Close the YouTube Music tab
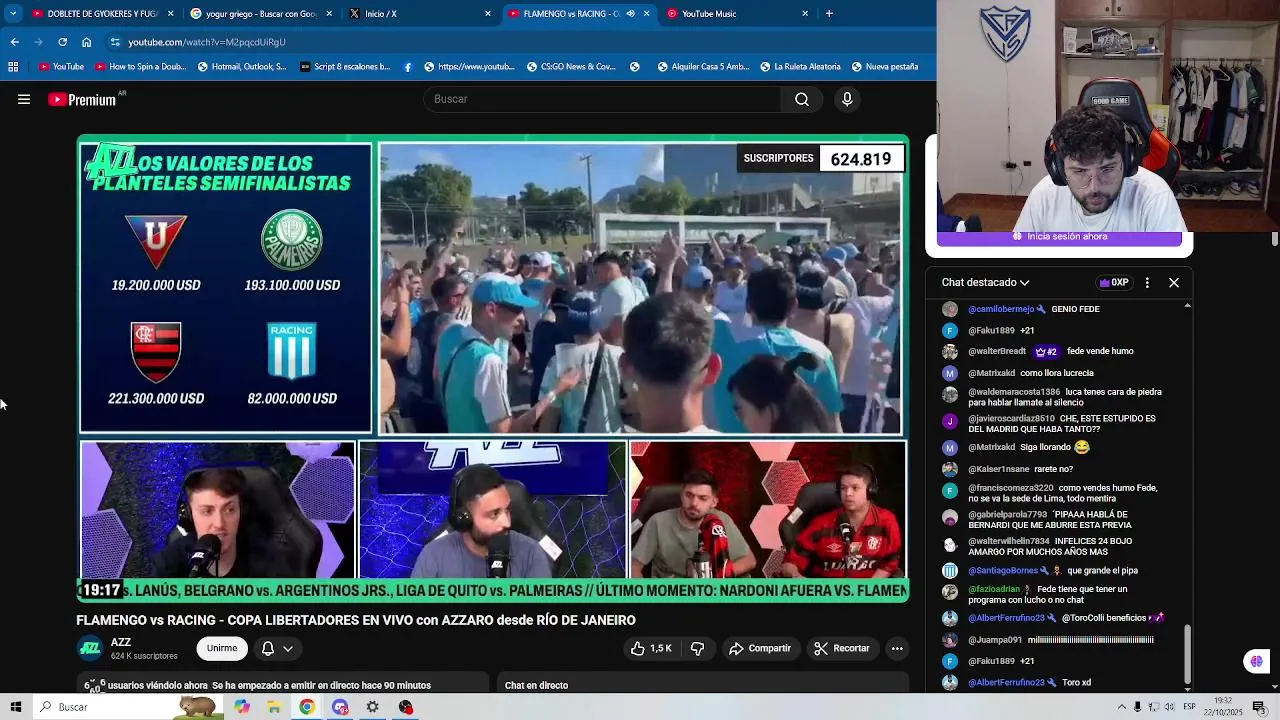 coord(805,14)
